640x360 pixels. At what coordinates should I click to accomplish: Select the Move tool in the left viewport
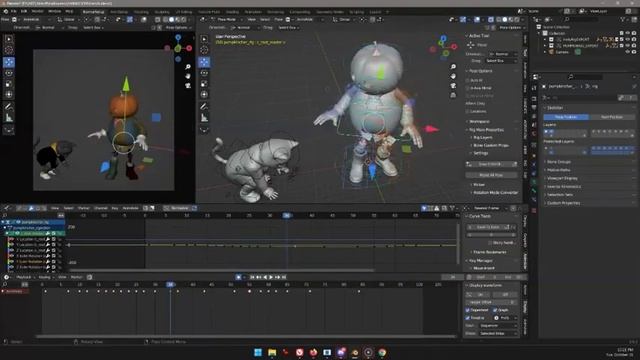click(9, 62)
